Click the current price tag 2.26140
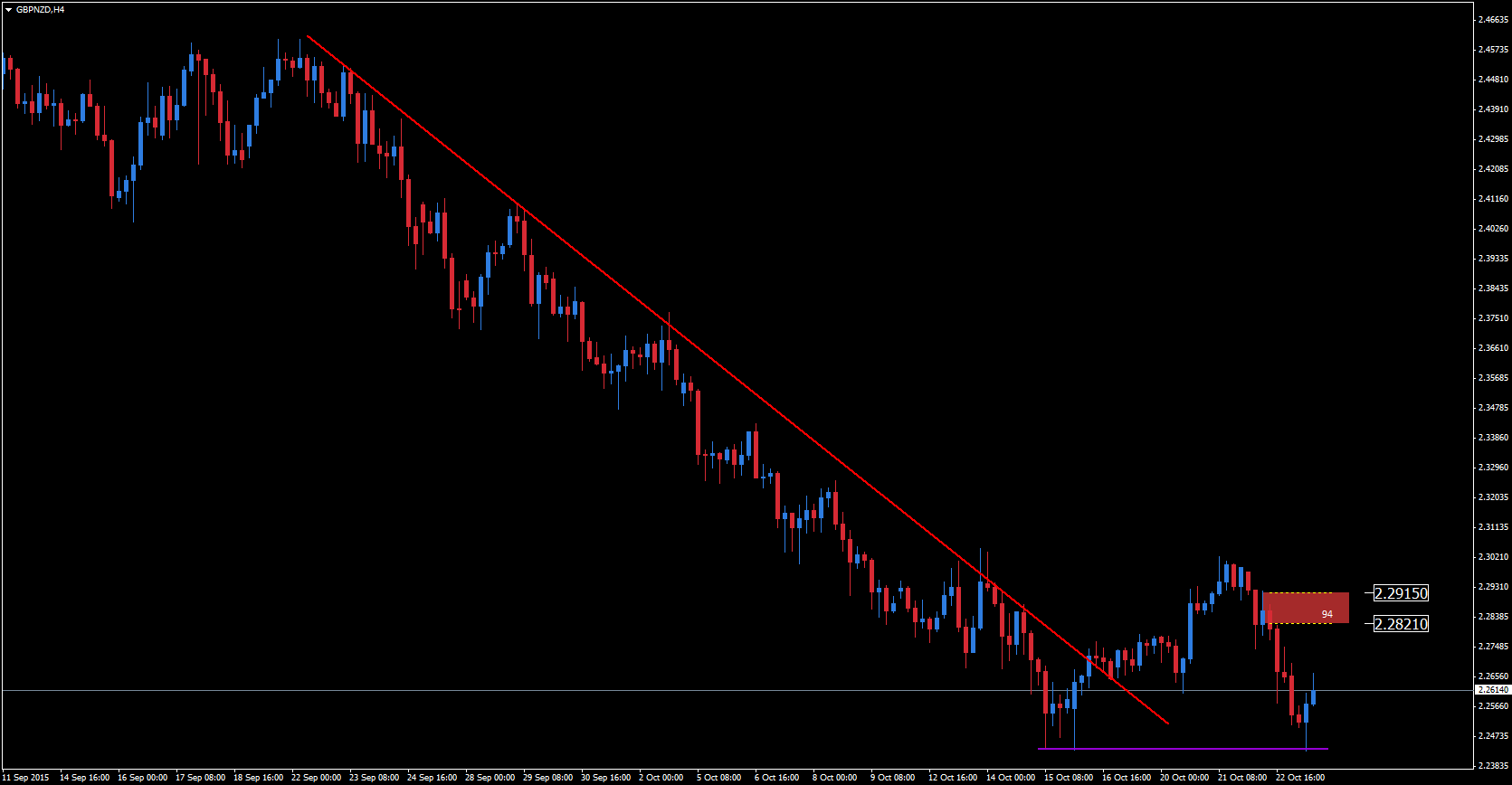 pos(1492,690)
